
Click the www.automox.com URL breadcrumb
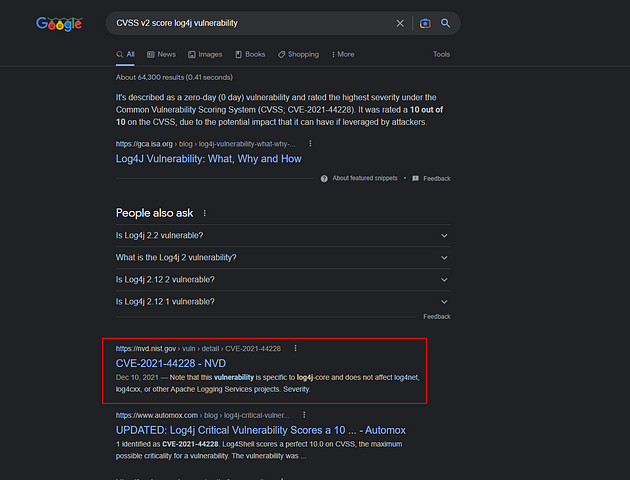coord(202,415)
